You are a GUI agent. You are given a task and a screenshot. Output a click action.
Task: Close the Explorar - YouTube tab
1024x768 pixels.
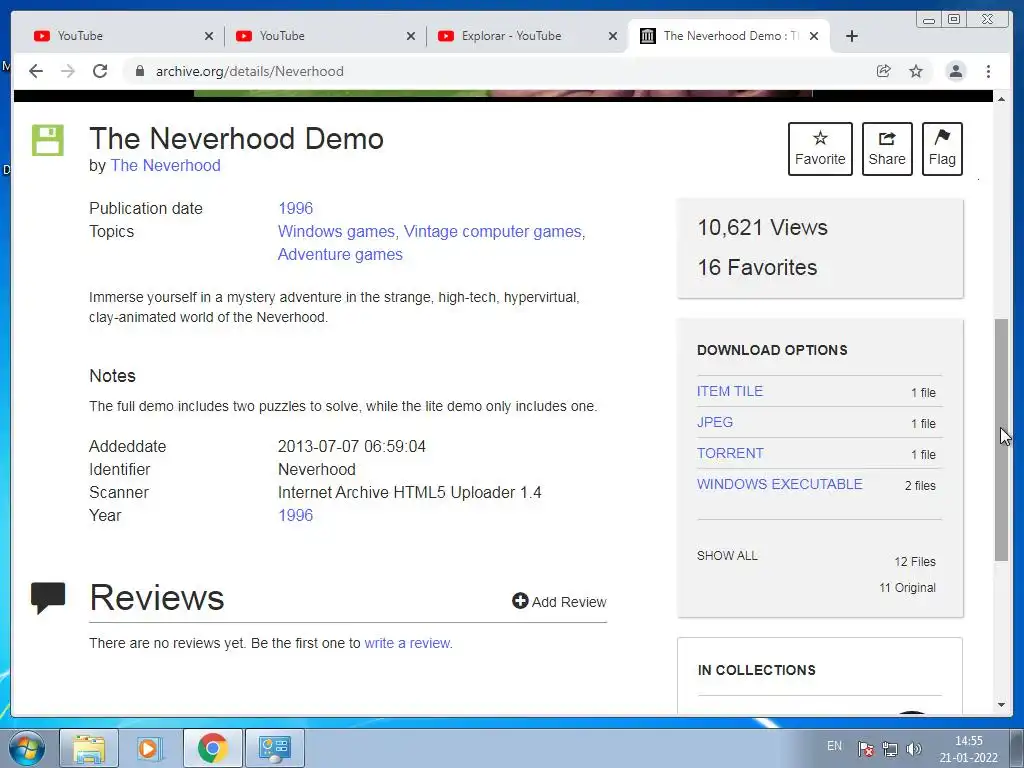[613, 36]
